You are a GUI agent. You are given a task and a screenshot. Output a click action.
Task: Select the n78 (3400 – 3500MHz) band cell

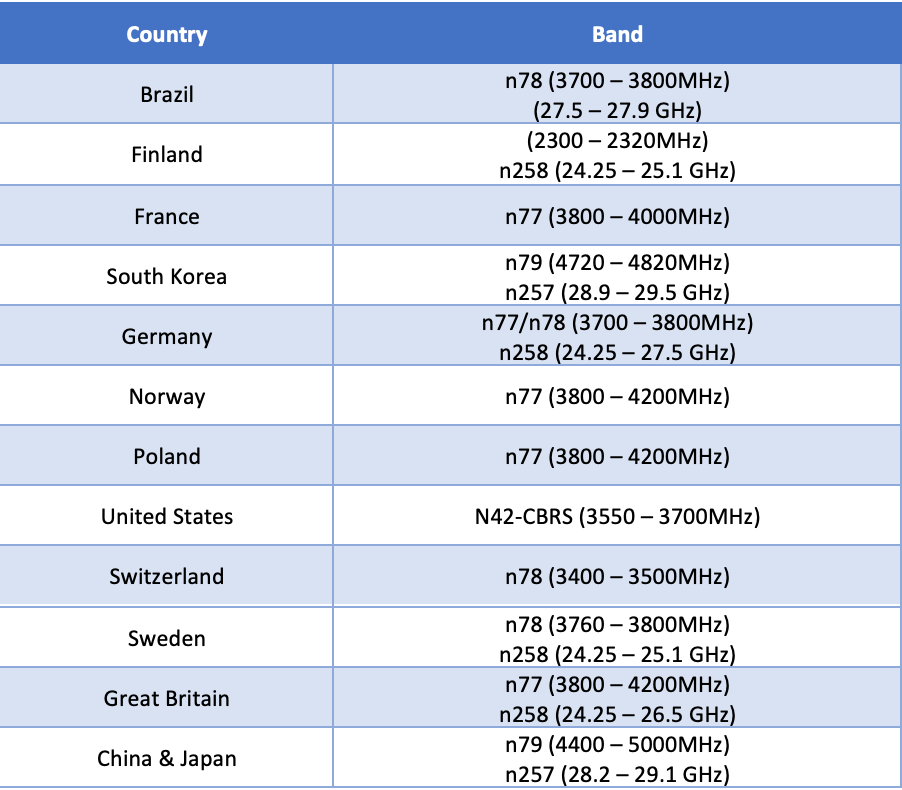(617, 576)
